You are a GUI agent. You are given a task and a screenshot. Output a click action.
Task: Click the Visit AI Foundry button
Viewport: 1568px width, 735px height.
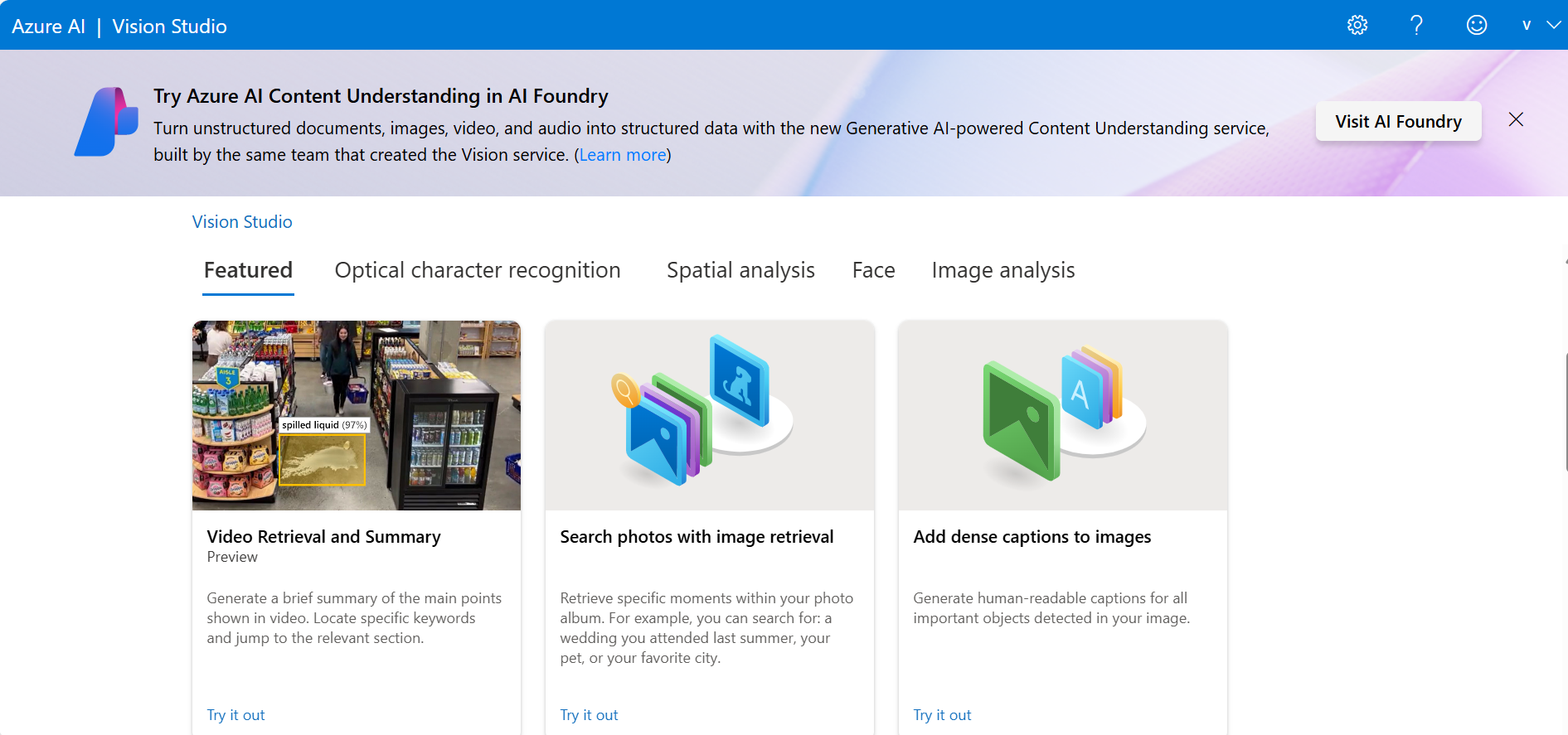1398,121
